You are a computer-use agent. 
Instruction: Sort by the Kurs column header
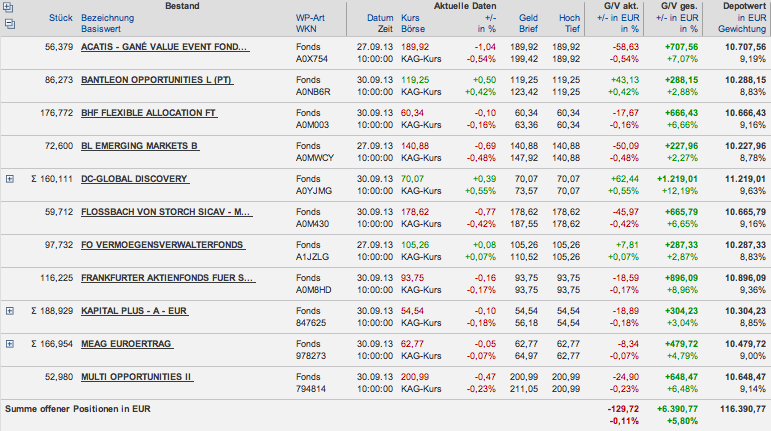click(x=410, y=19)
